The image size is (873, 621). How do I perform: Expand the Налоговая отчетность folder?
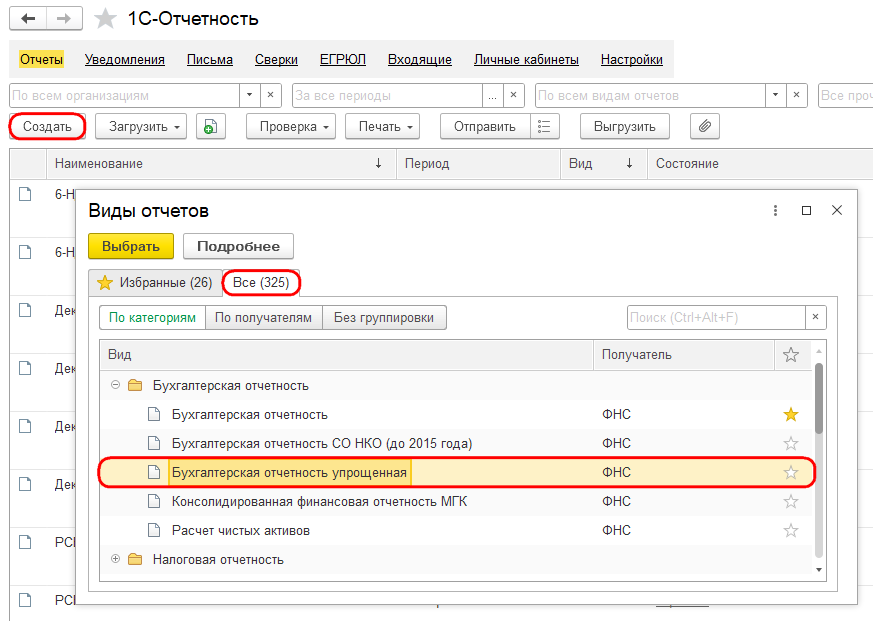point(115,559)
